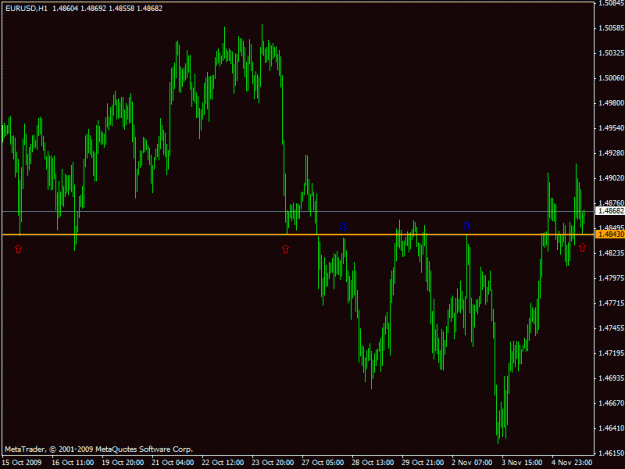Click the 21 Oct 04:00 time label
This screenshot has width=625, height=469.
click(x=173, y=463)
